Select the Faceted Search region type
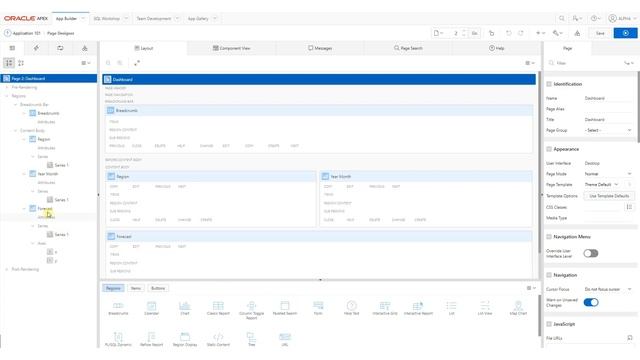 [x=284, y=308]
